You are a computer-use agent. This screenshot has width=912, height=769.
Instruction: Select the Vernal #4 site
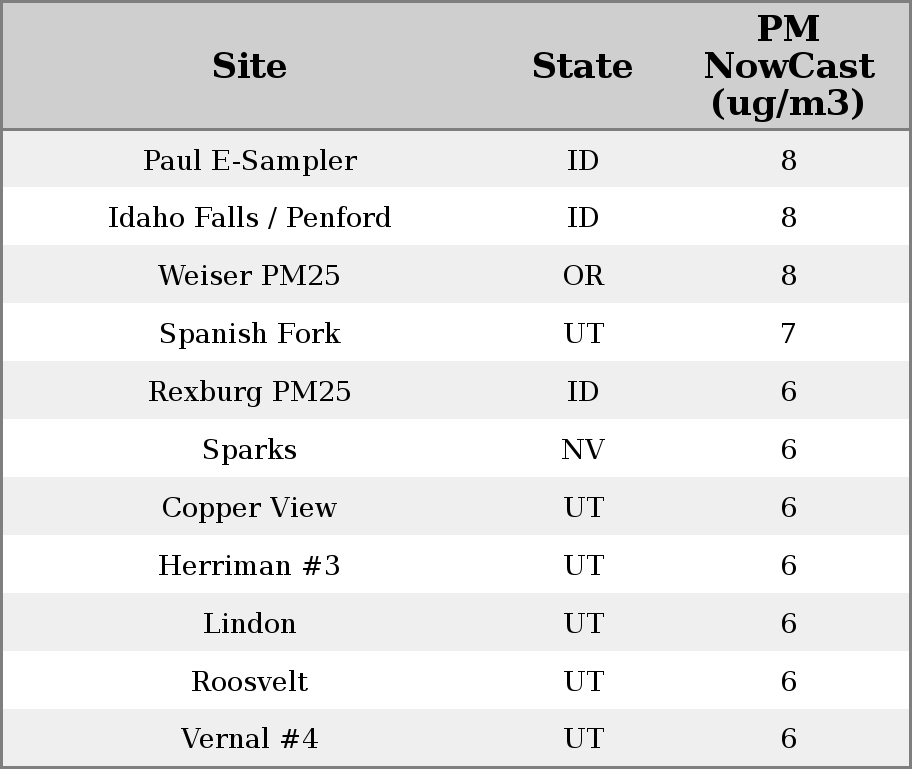coord(249,739)
